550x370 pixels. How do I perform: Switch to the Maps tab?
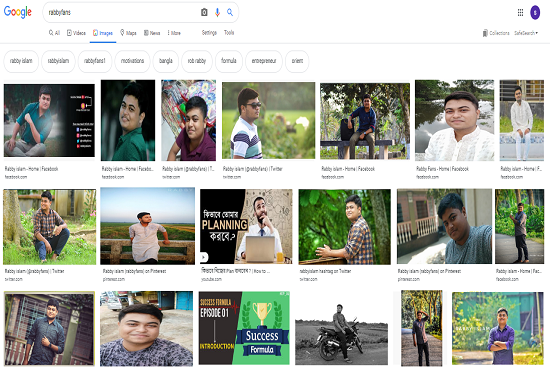128,33
